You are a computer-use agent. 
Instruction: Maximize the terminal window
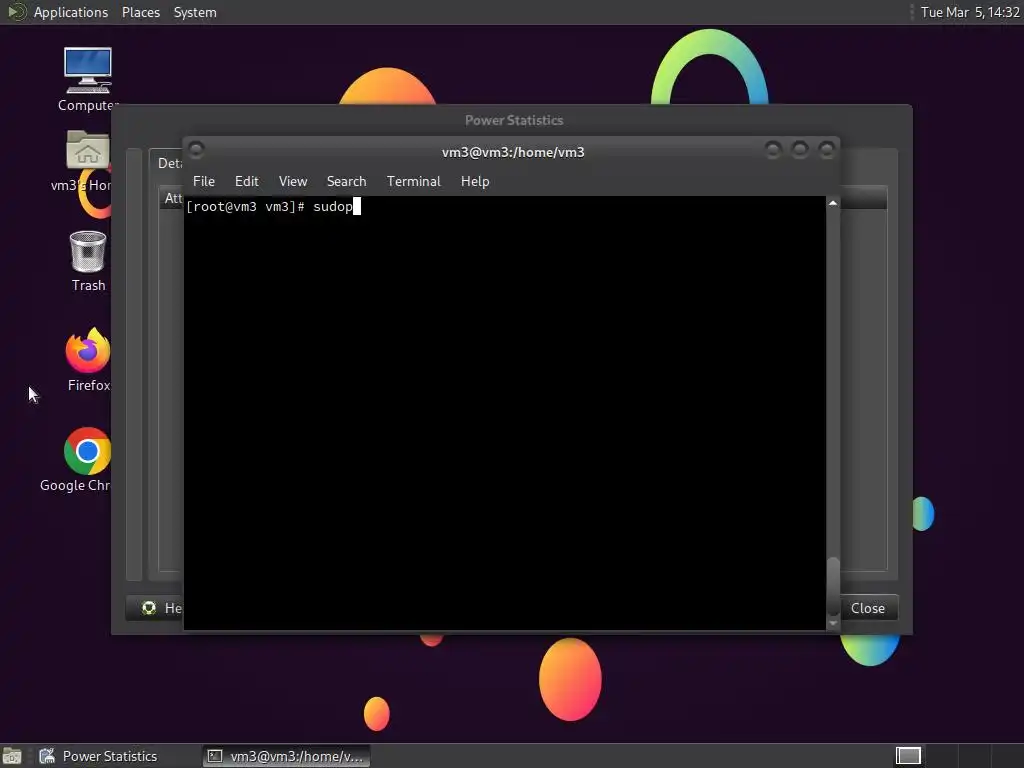tap(799, 150)
